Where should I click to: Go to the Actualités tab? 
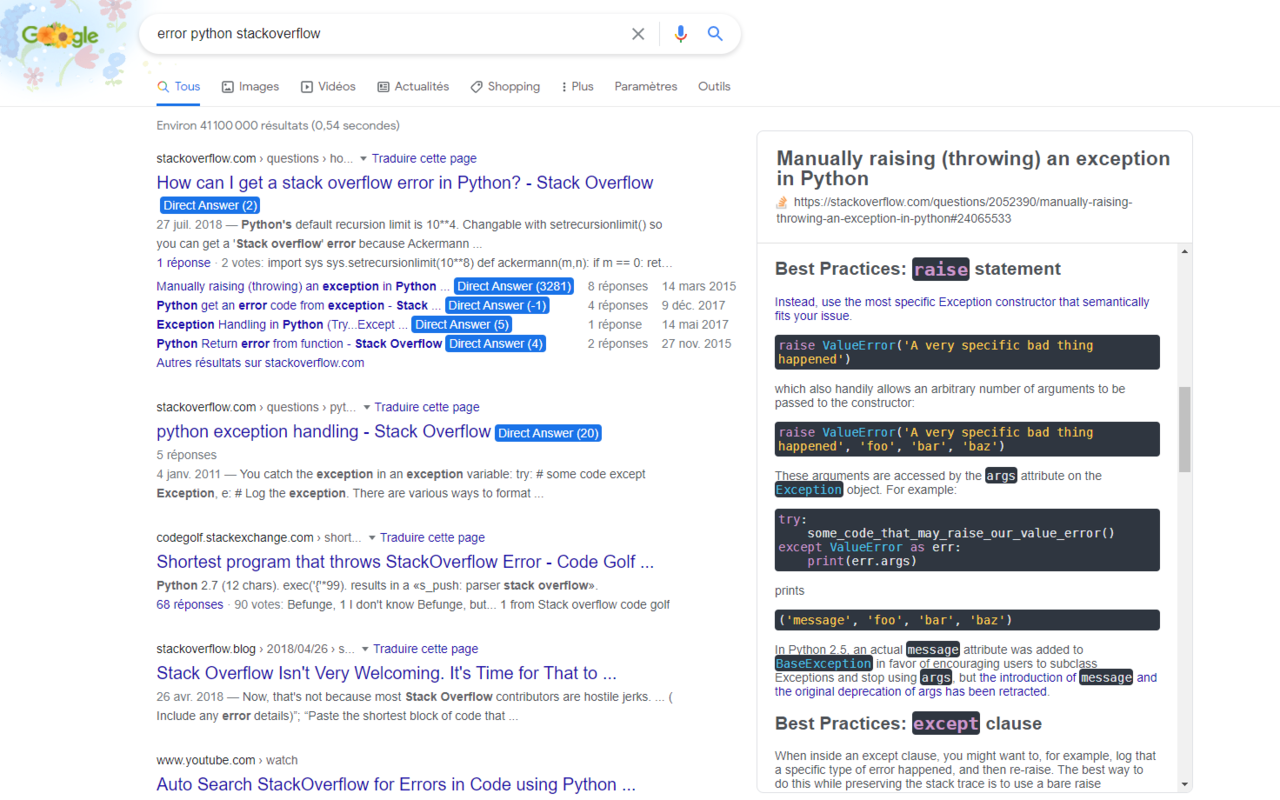coord(413,87)
